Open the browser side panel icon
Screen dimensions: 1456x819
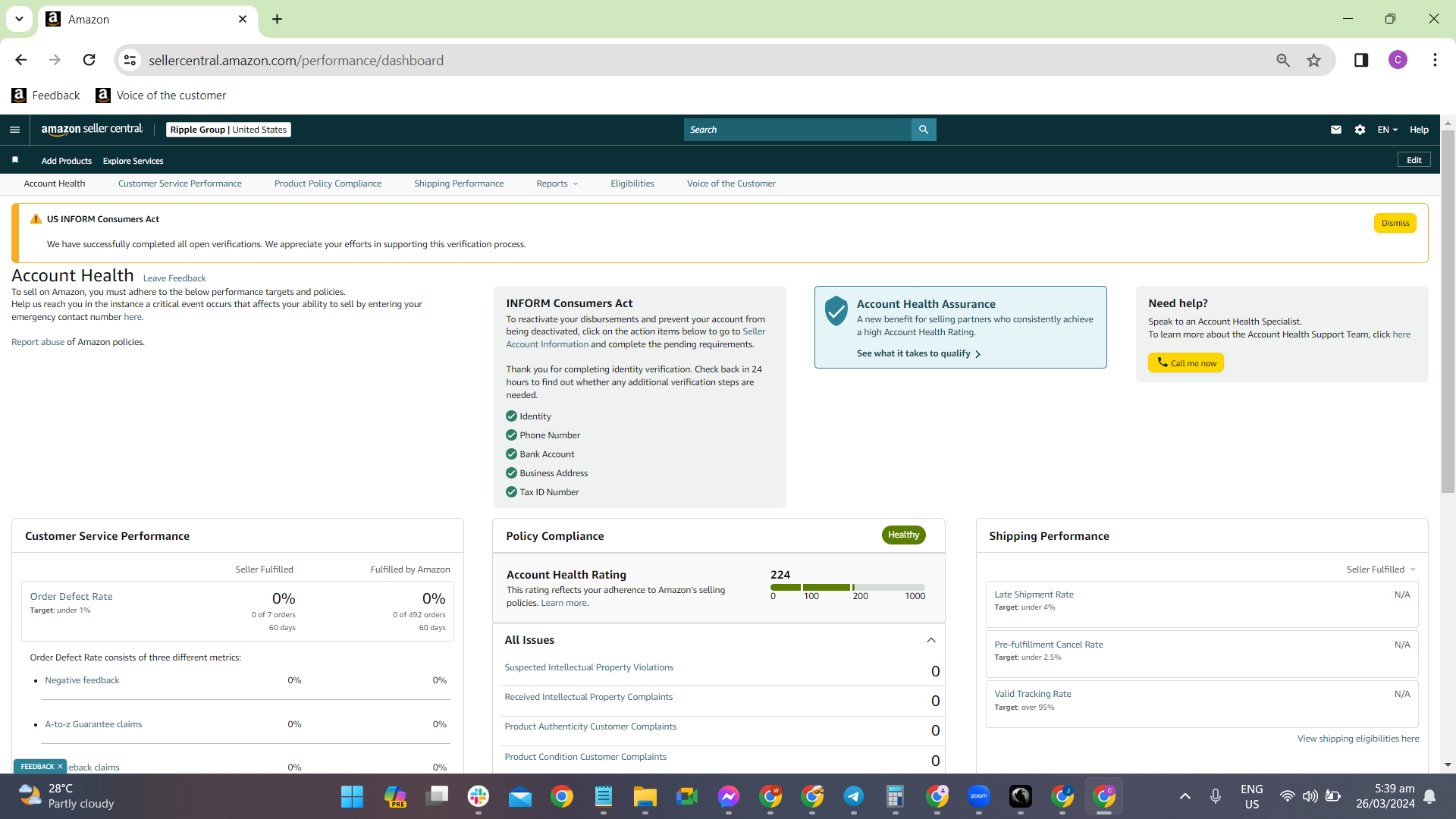(1361, 60)
